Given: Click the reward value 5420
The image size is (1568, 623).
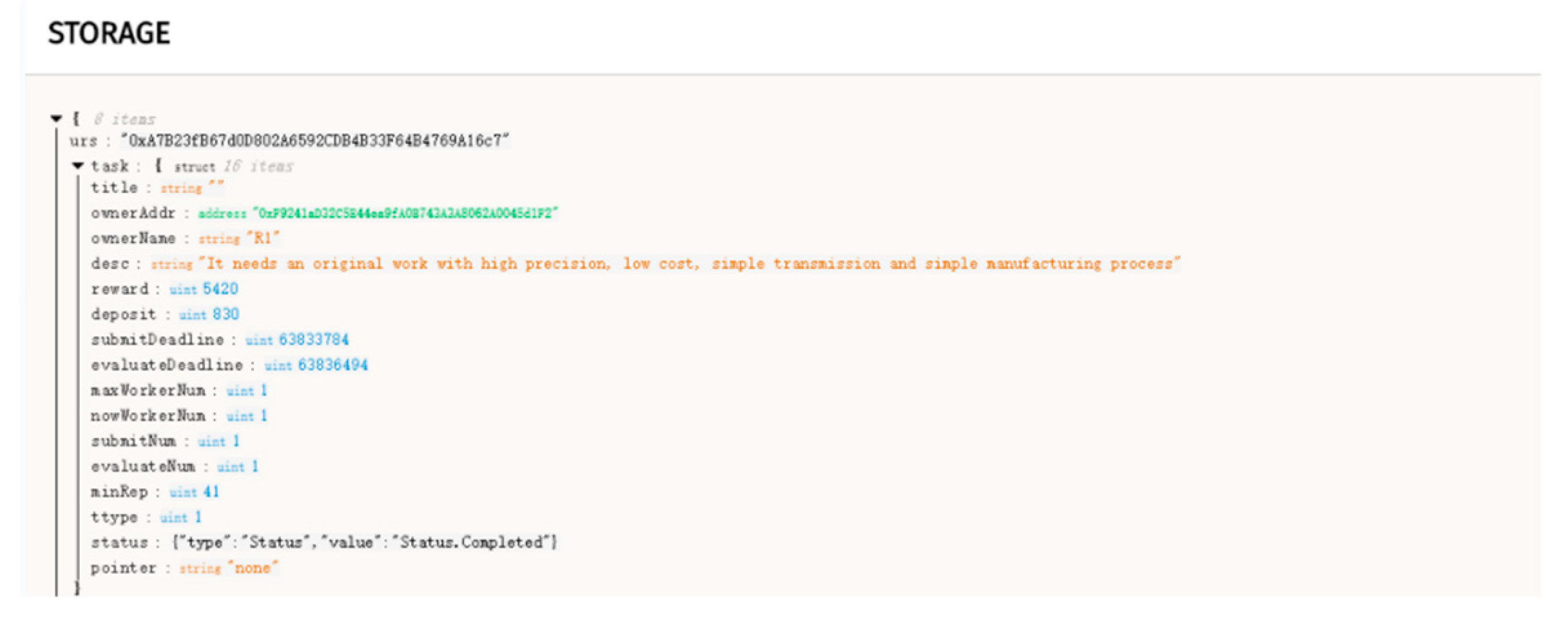Looking at the screenshot, I should (220, 290).
